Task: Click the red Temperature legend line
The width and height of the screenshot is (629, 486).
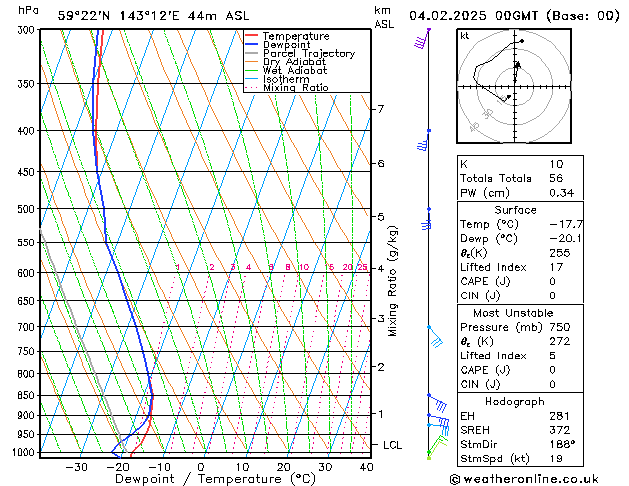Action: pyautogui.click(x=251, y=36)
